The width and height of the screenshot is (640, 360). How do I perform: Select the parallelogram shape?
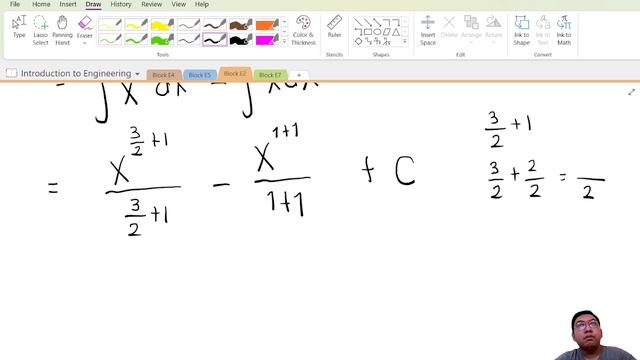point(387,32)
